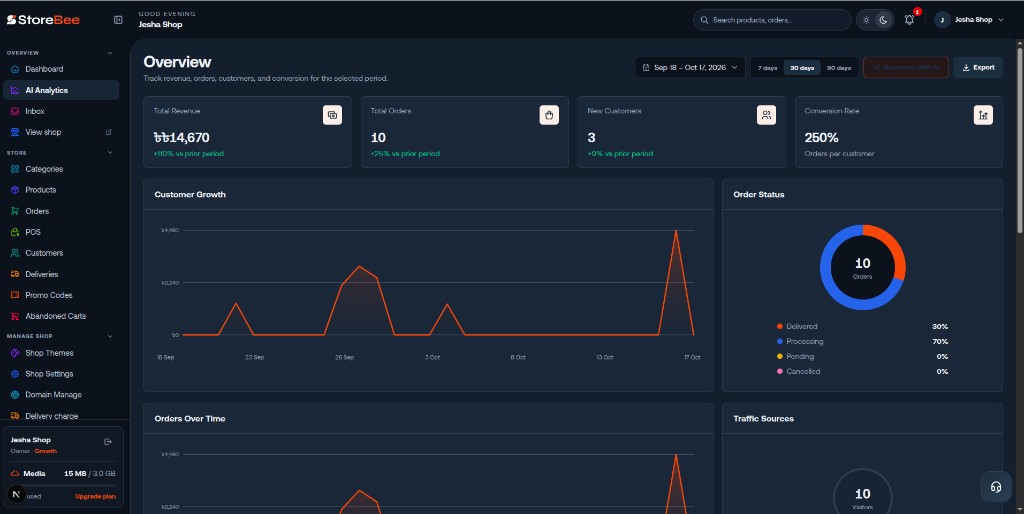This screenshot has width=1024, height=514.
Task: Open the notifications bell
Action: [909, 20]
